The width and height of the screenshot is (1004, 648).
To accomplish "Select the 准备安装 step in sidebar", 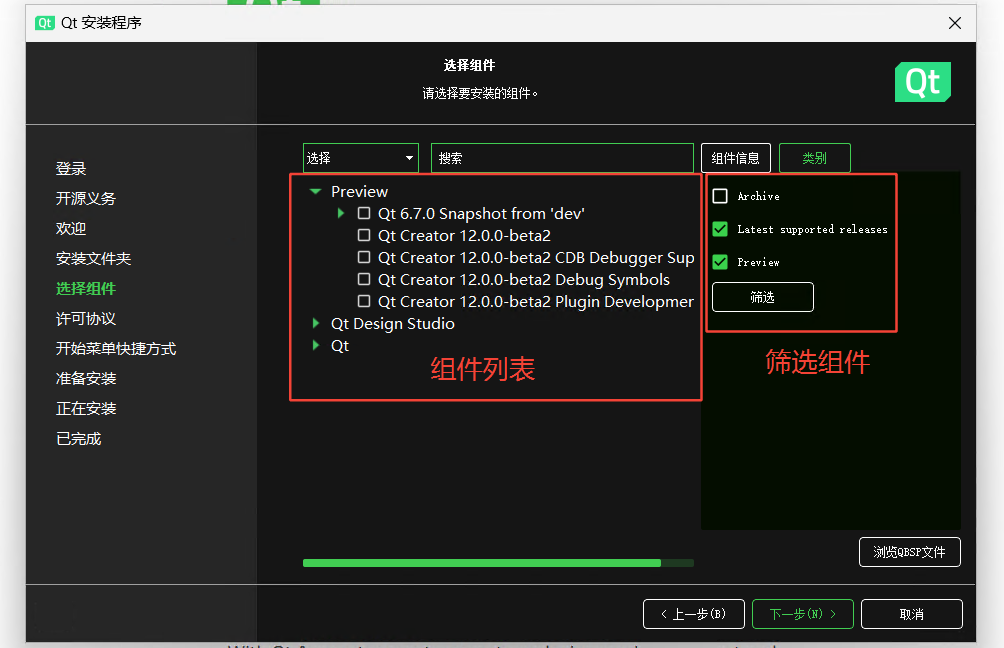I will [x=86, y=378].
